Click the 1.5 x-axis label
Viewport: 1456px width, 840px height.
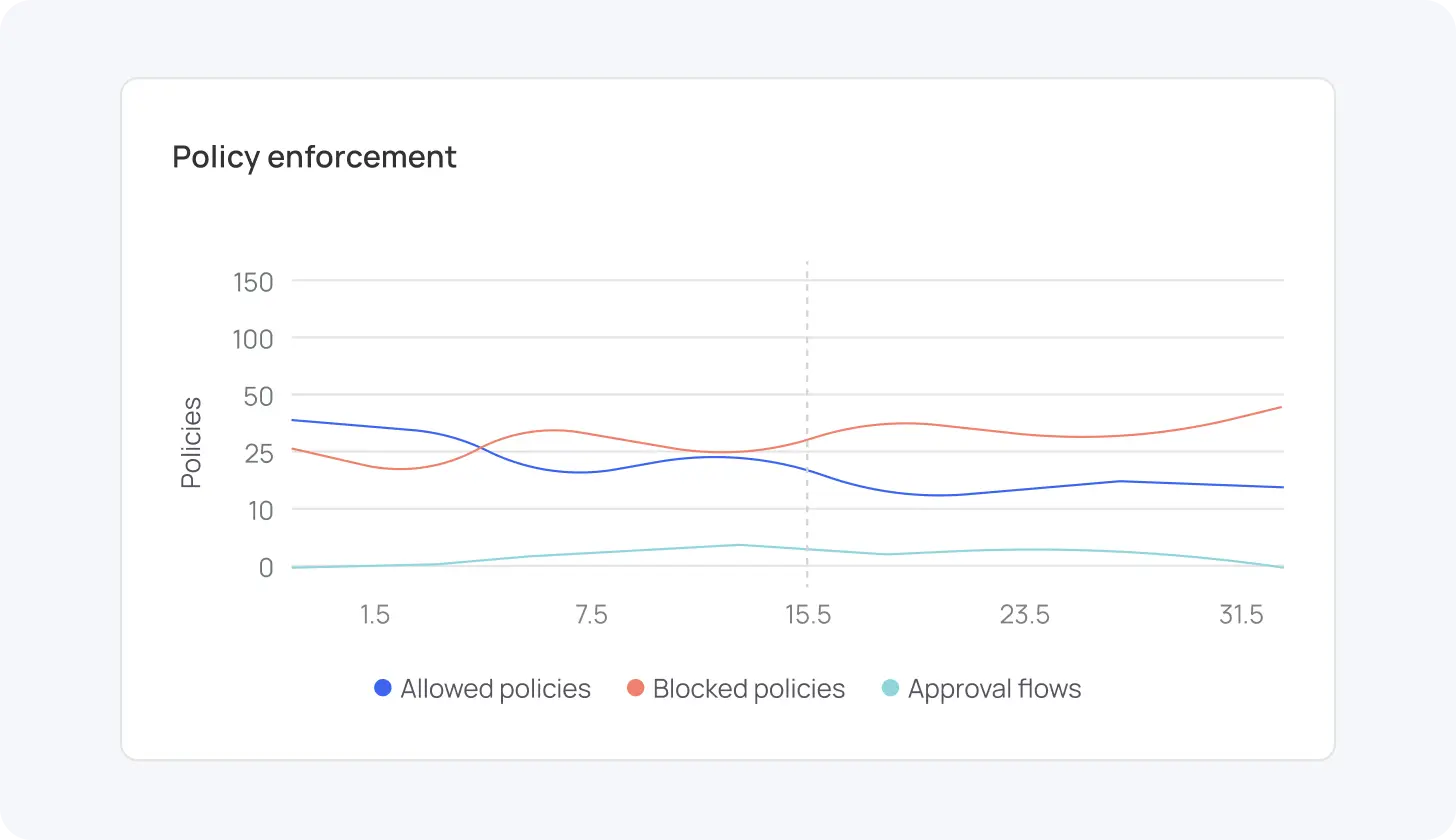374,615
